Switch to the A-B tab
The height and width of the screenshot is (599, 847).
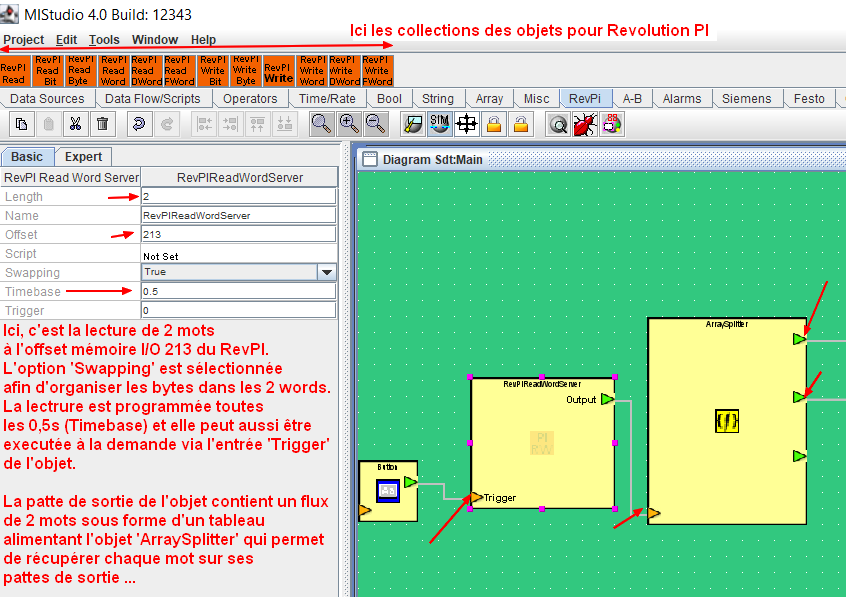pos(632,99)
